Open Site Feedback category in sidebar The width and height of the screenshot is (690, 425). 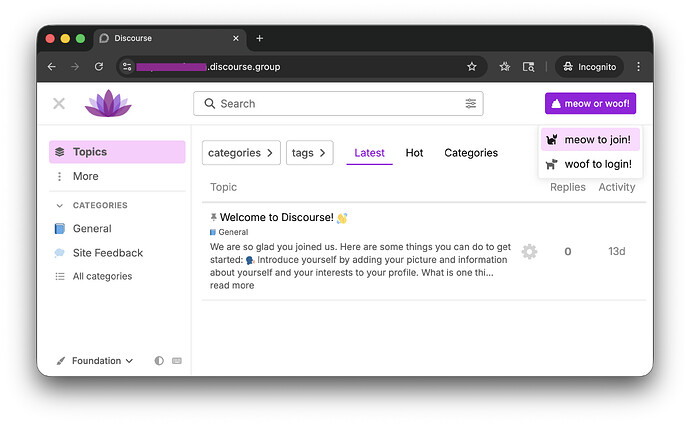coord(117,253)
